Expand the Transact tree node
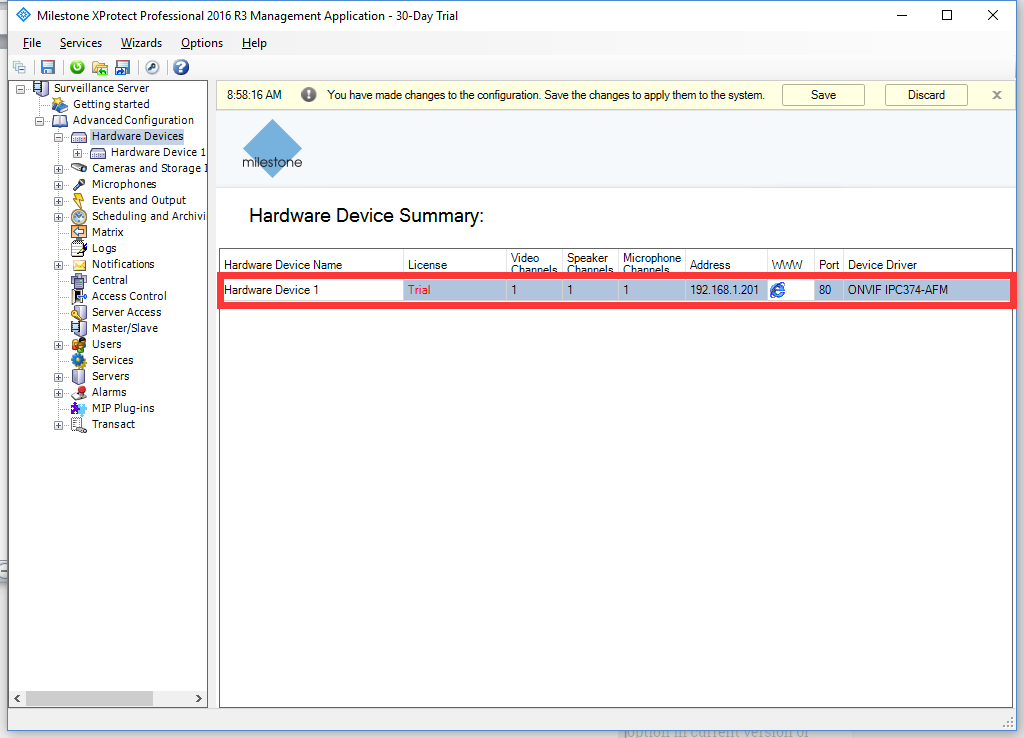Screen dimensions: 1024x738 tap(59, 425)
